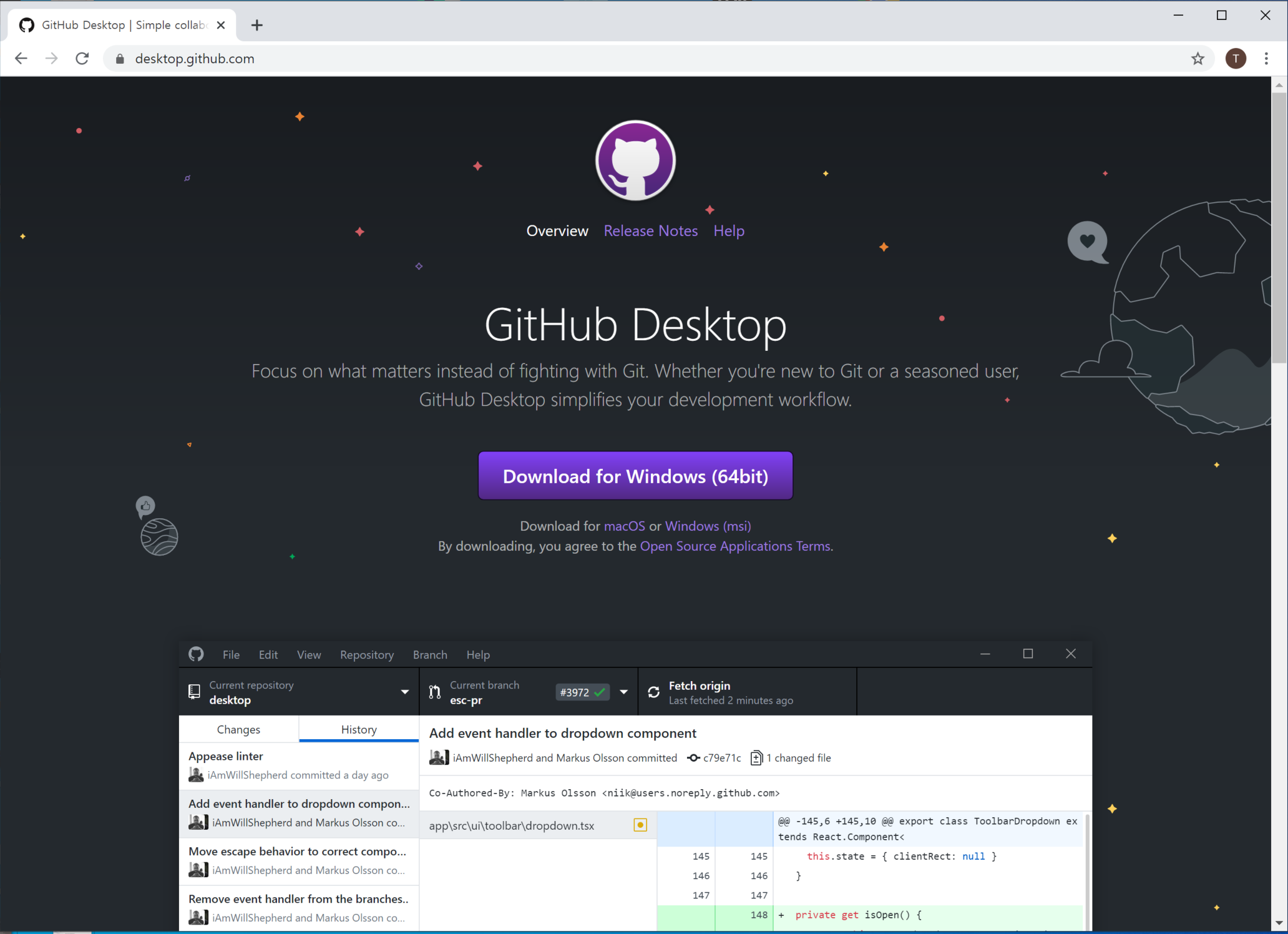The height and width of the screenshot is (934, 1288).
Task: Click the Co-Authored-By commit message line
Action: pyautogui.click(x=604, y=793)
